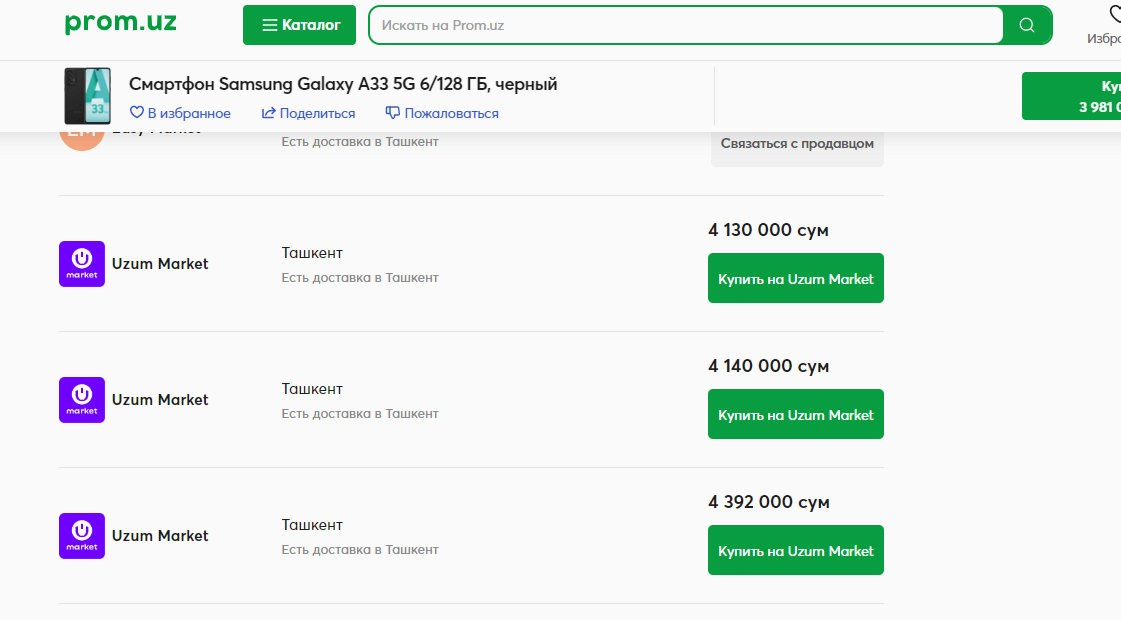1121x620 pixels.
Task: Click Ташкент city text in 4 130 000 row
Action: (x=312, y=253)
